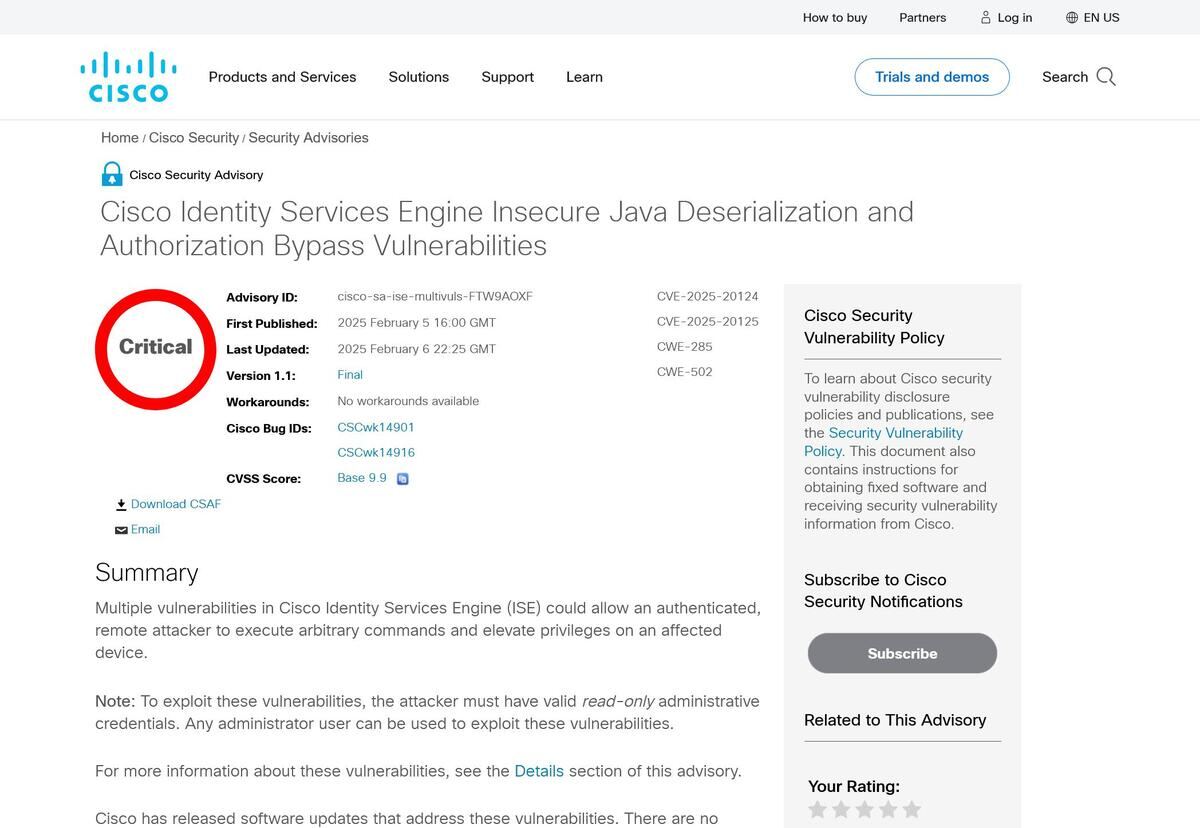Click the globe language icon
Viewport: 1200px width, 828px height.
click(1072, 17)
